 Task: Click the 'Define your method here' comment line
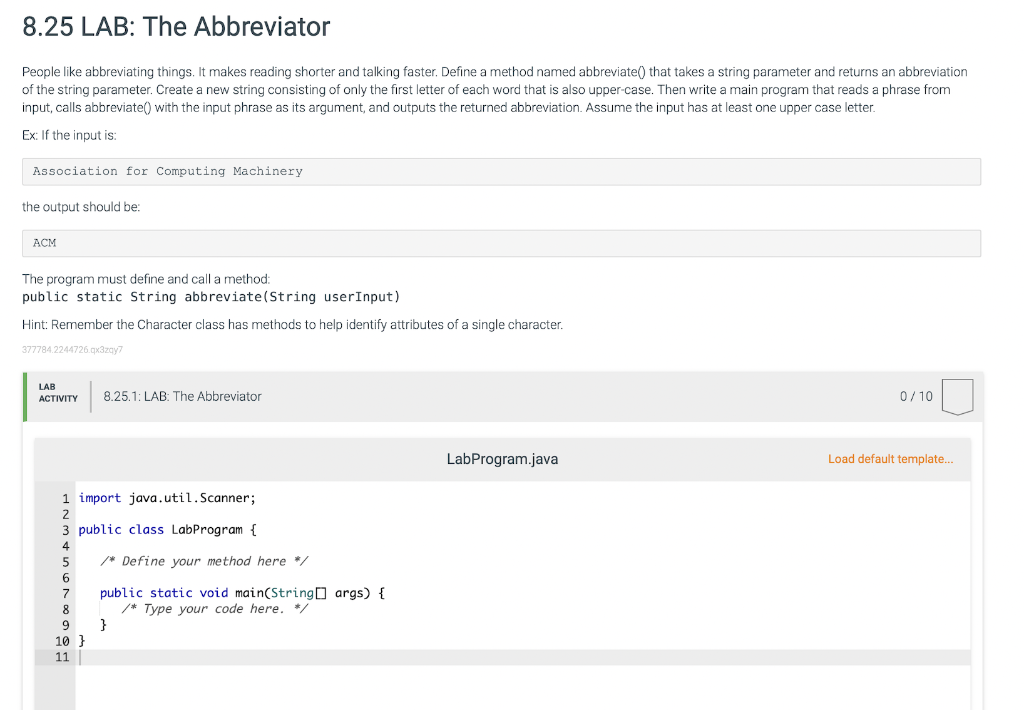(204, 561)
